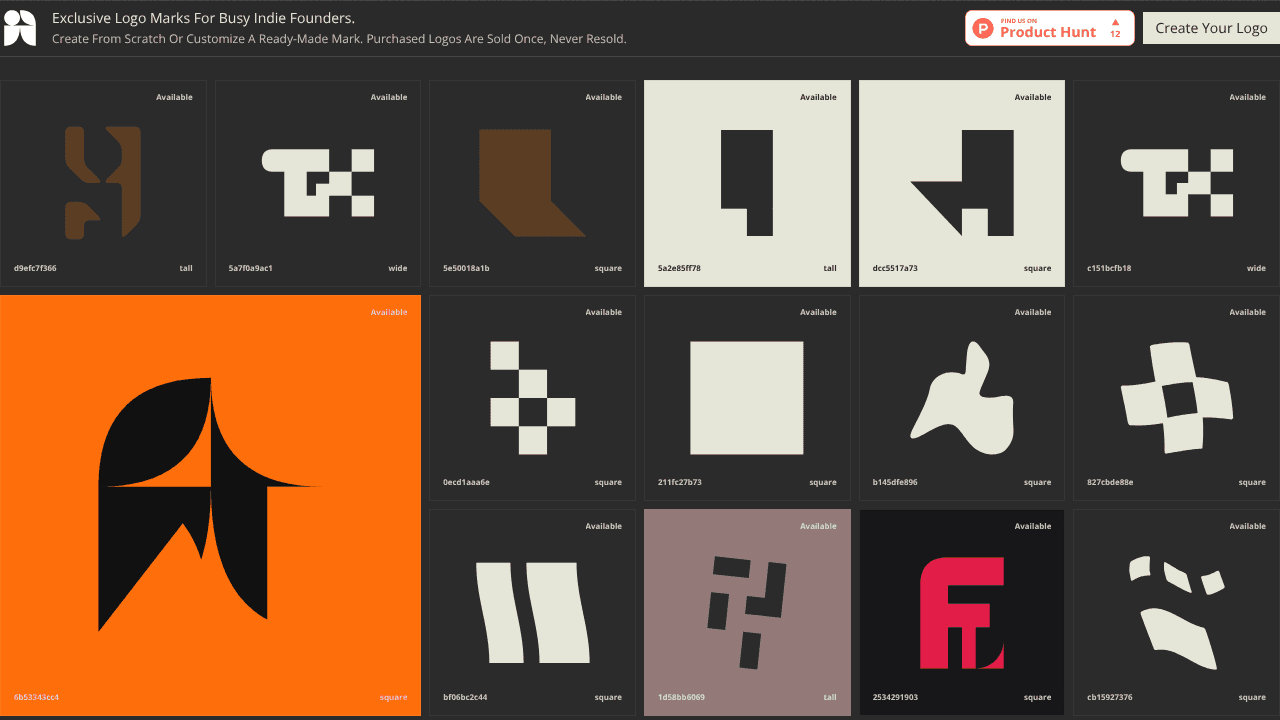
Task: Click the ID text 5e50018a1b
Action: coord(466,268)
